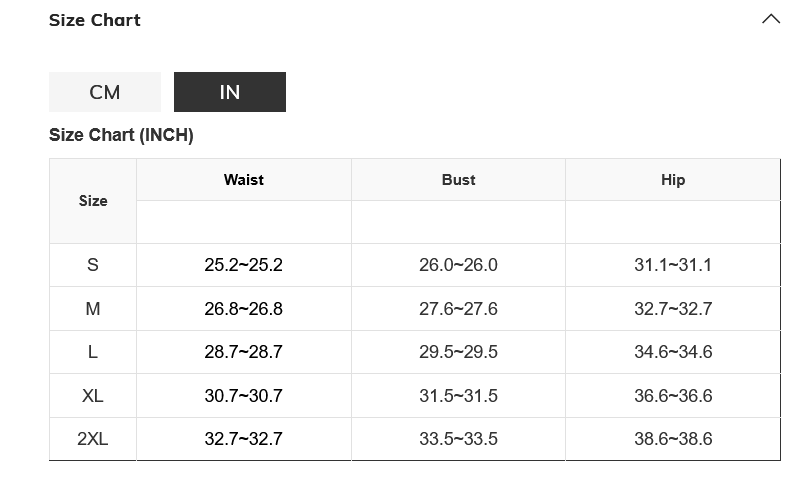The image size is (800, 480).
Task: Click the 25.2~25.2 waist value for S
Action: coord(244,265)
